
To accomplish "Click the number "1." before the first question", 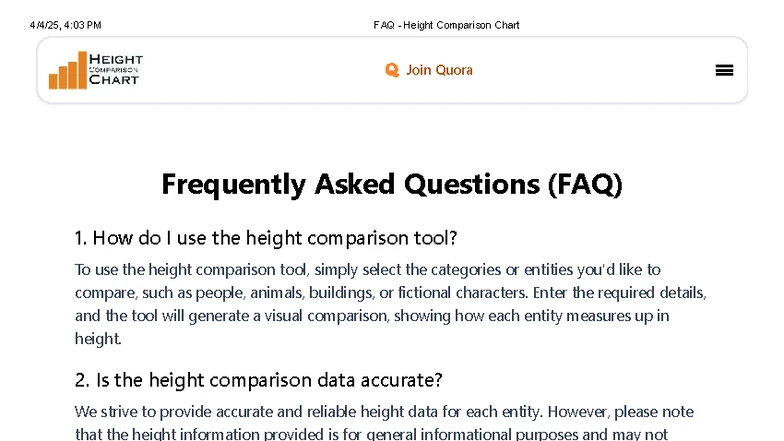I will pos(82,238).
